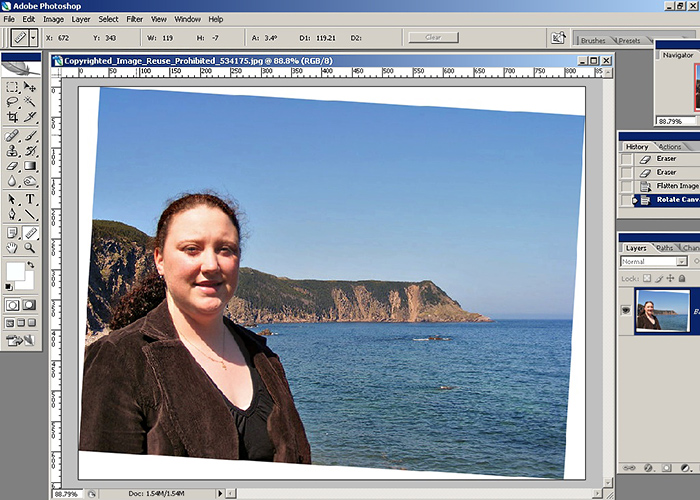Open the Window menu

[x=188, y=19]
